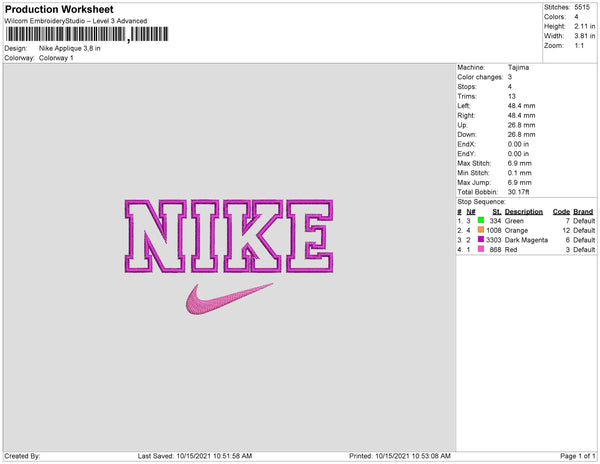Click stitch count '3303' in Dark Magenta row
This screenshot has width=600, height=464.
click(494, 240)
